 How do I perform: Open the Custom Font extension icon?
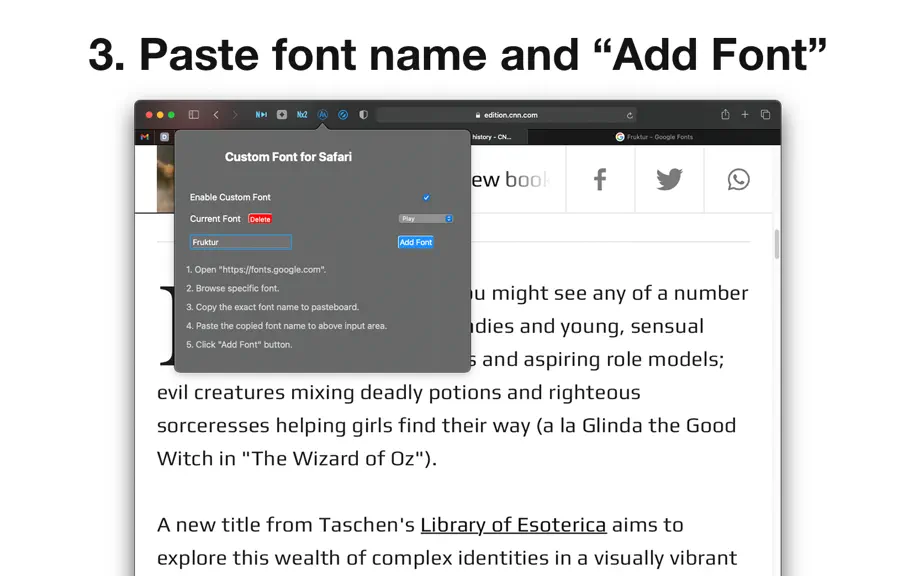tap(322, 115)
